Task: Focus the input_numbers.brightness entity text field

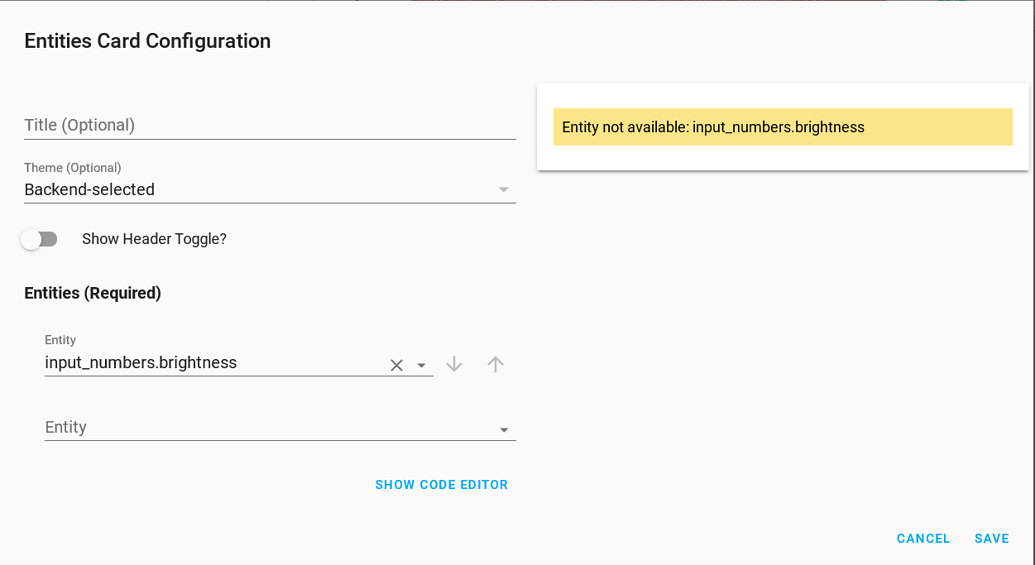Action: (210, 363)
